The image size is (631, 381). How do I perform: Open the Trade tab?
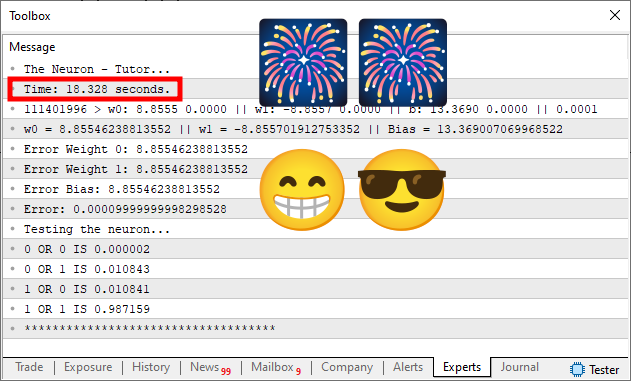point(29,367)
